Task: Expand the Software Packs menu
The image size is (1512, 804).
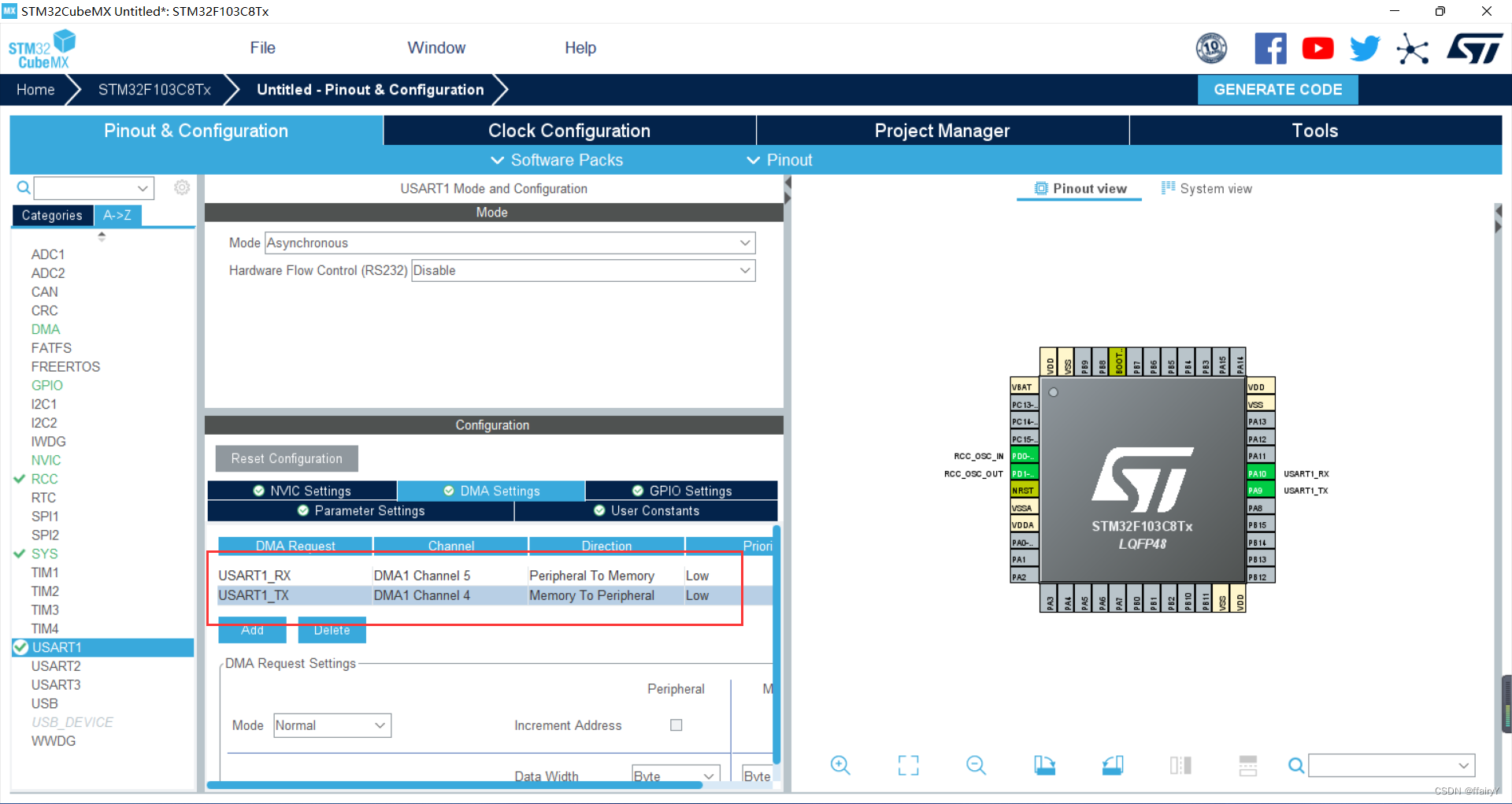Action: point(557,160)
